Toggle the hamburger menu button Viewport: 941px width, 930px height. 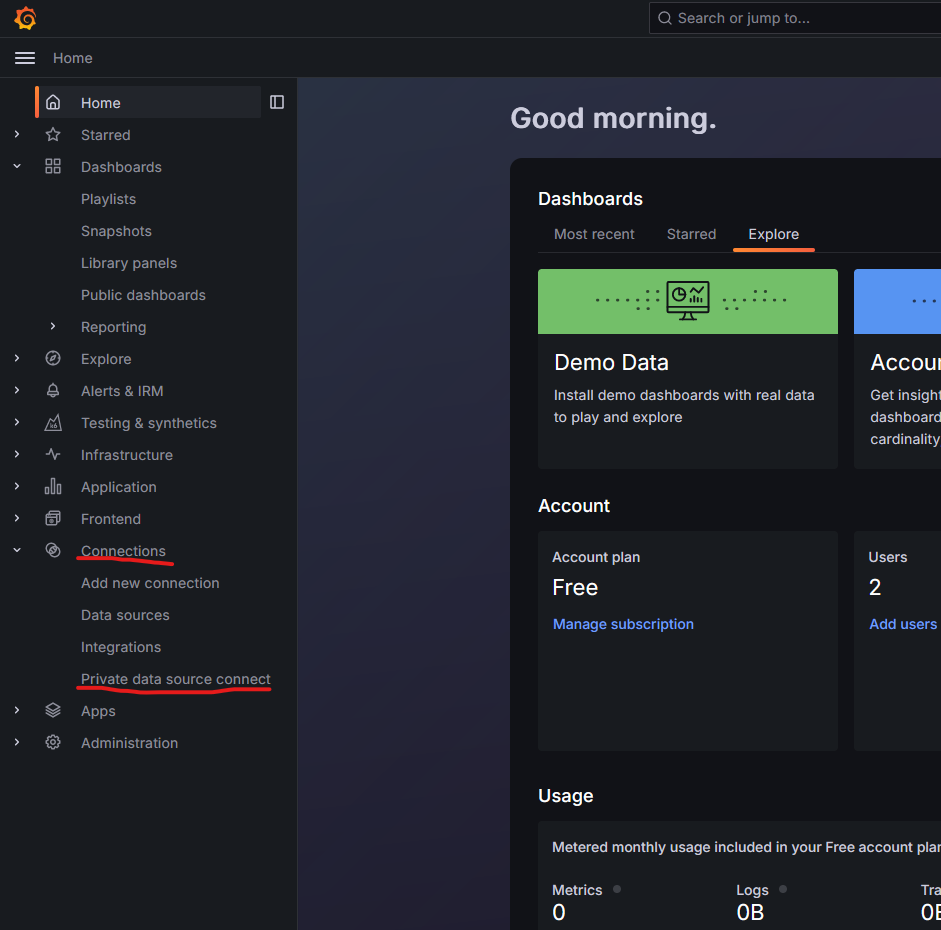[25, 58]
